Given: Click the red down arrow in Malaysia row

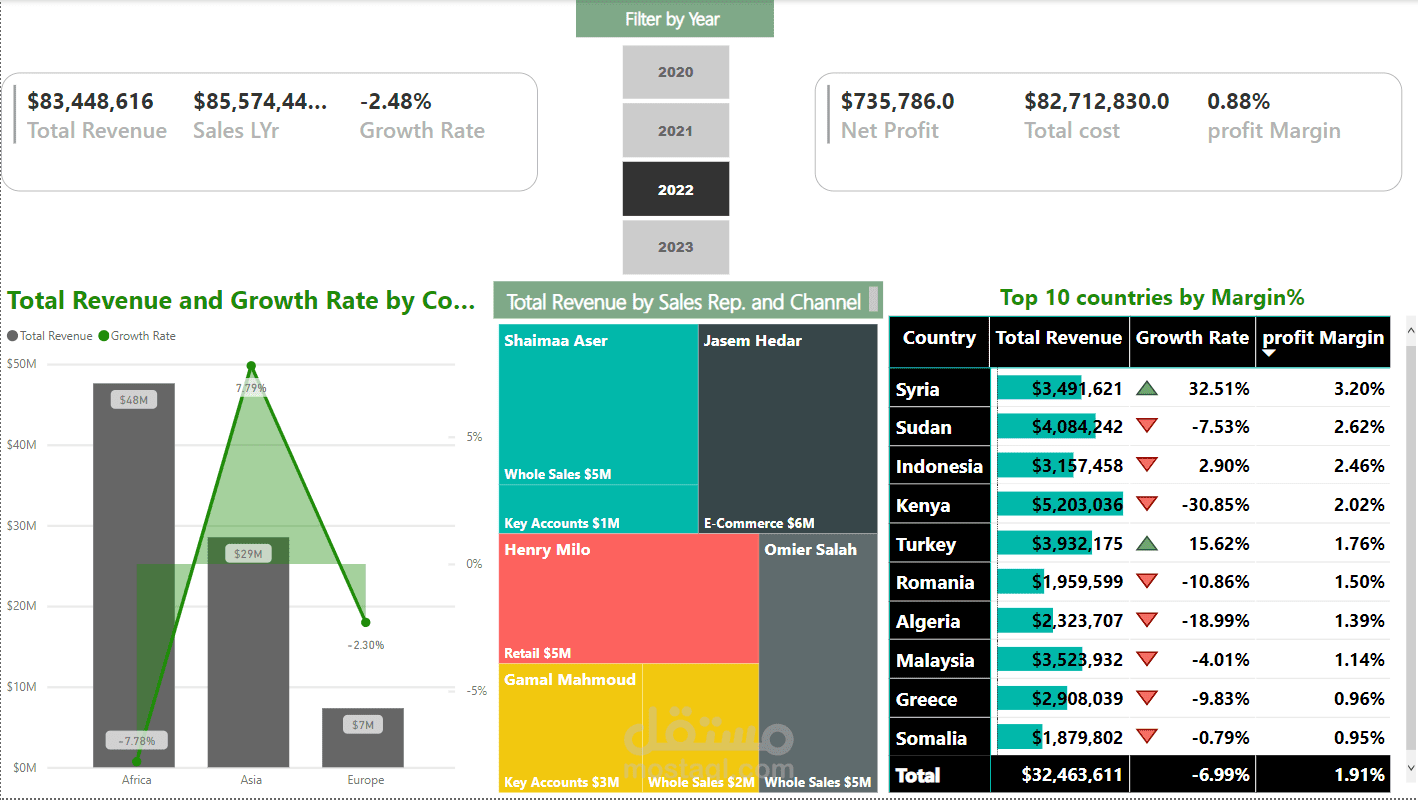Looking at the screenshot, I should (x=1147, y=659).
